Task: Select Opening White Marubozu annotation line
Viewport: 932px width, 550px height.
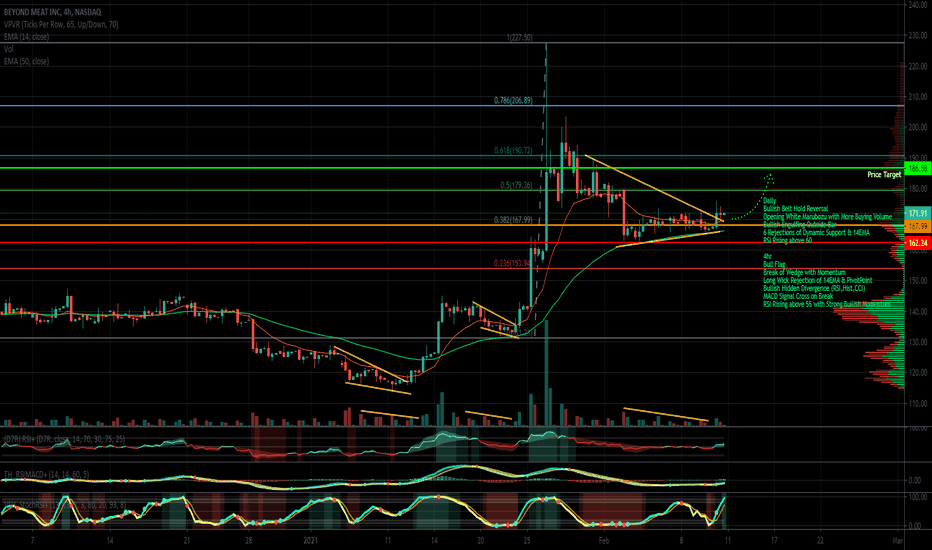Action: coord(827,217)
